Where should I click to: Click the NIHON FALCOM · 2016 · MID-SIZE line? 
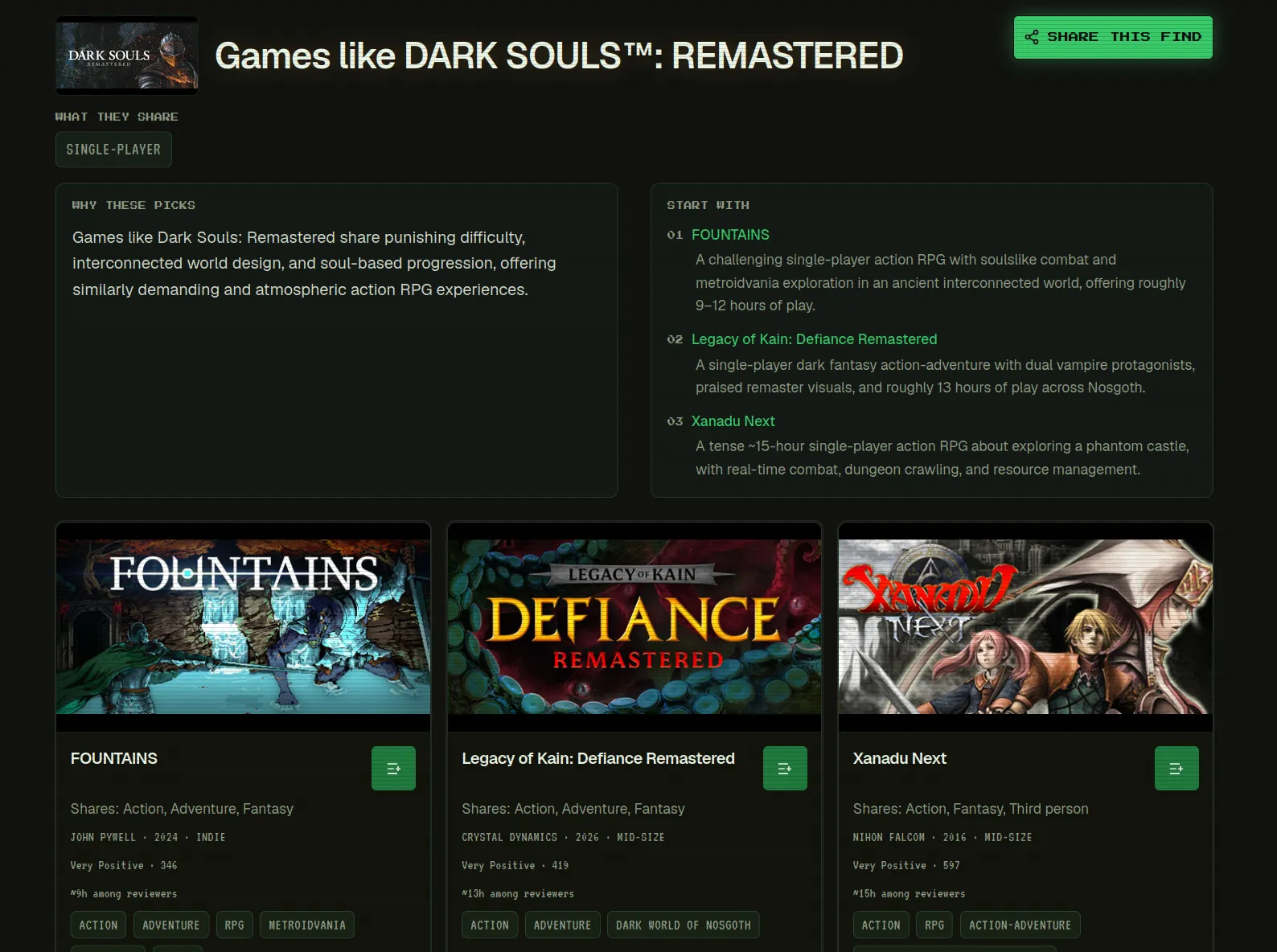pyautogui.click(x=942, y=837)
